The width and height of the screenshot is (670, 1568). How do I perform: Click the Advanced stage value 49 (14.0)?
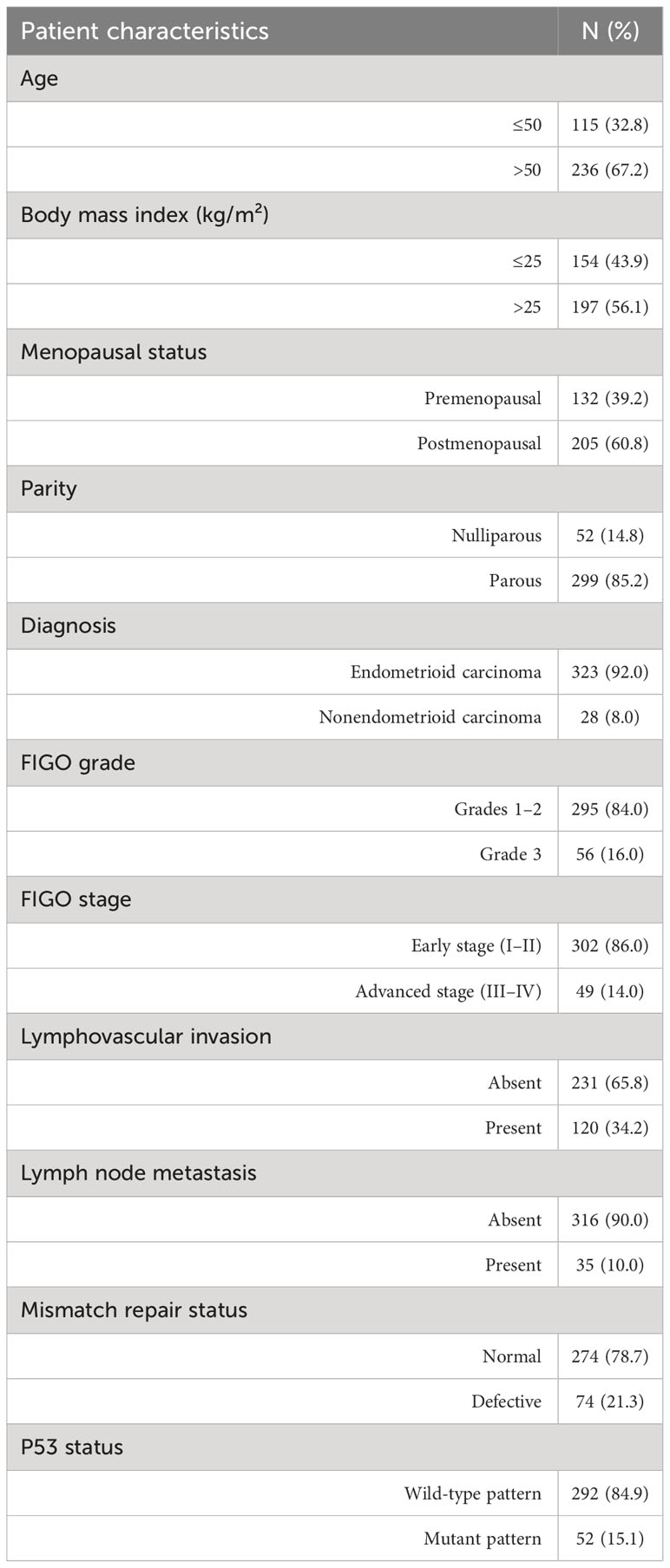[610, 991]
